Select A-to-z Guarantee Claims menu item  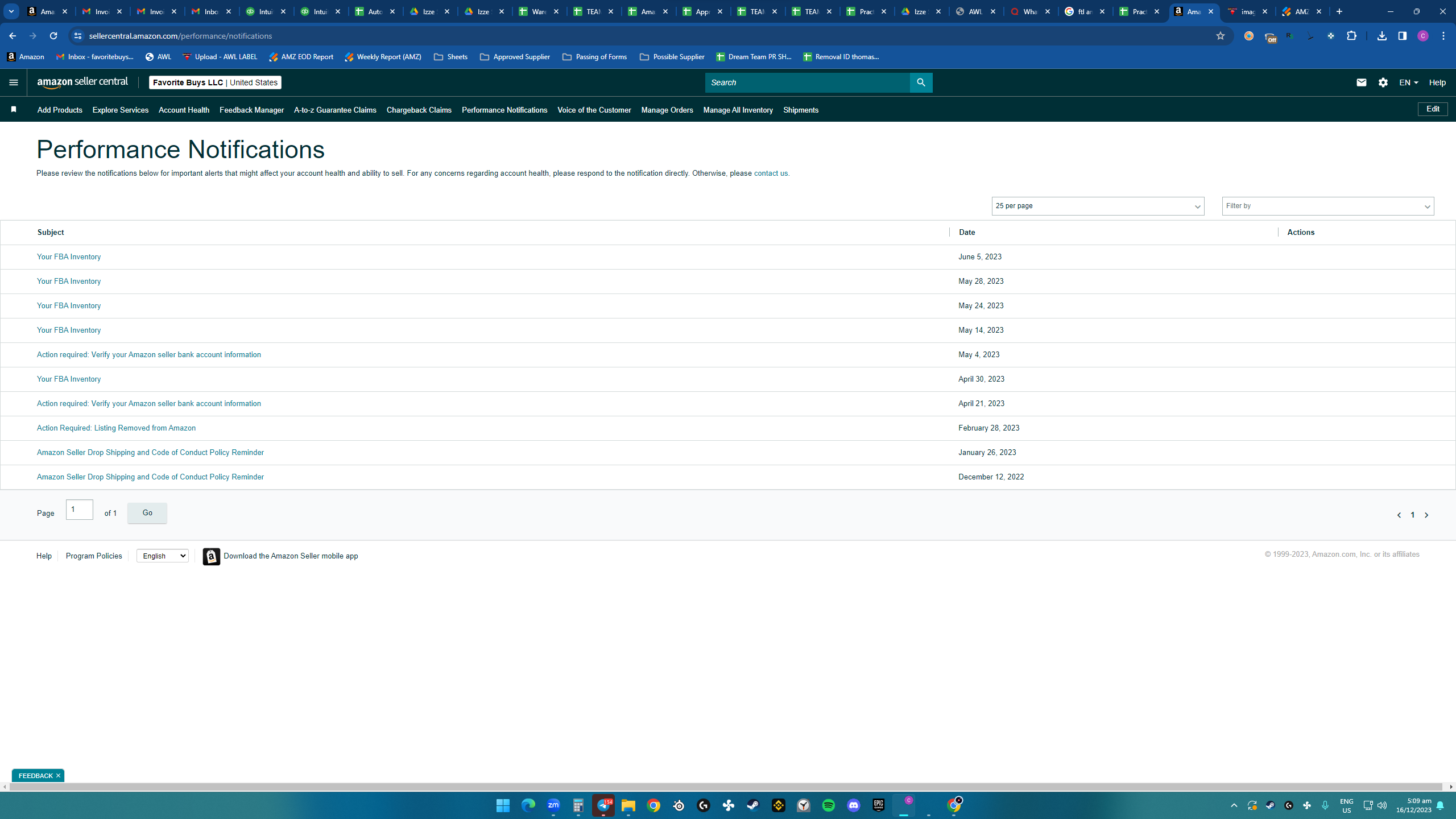[x=335, y=110]
